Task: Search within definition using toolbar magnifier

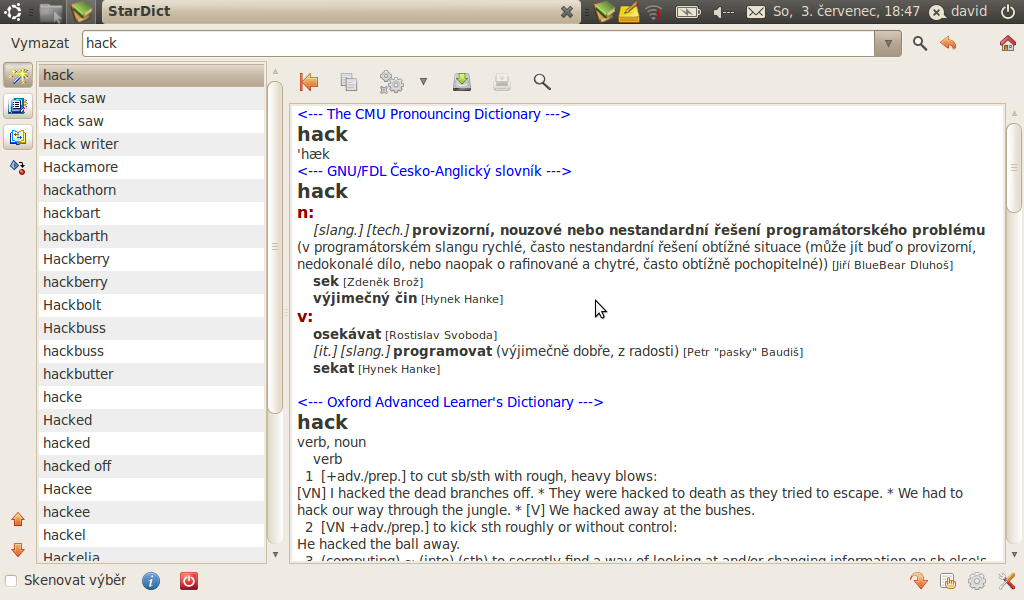Action: [541, 82]
